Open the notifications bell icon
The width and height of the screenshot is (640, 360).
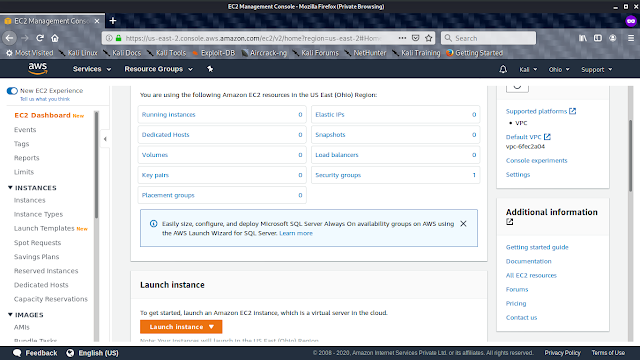click(503, 69)
